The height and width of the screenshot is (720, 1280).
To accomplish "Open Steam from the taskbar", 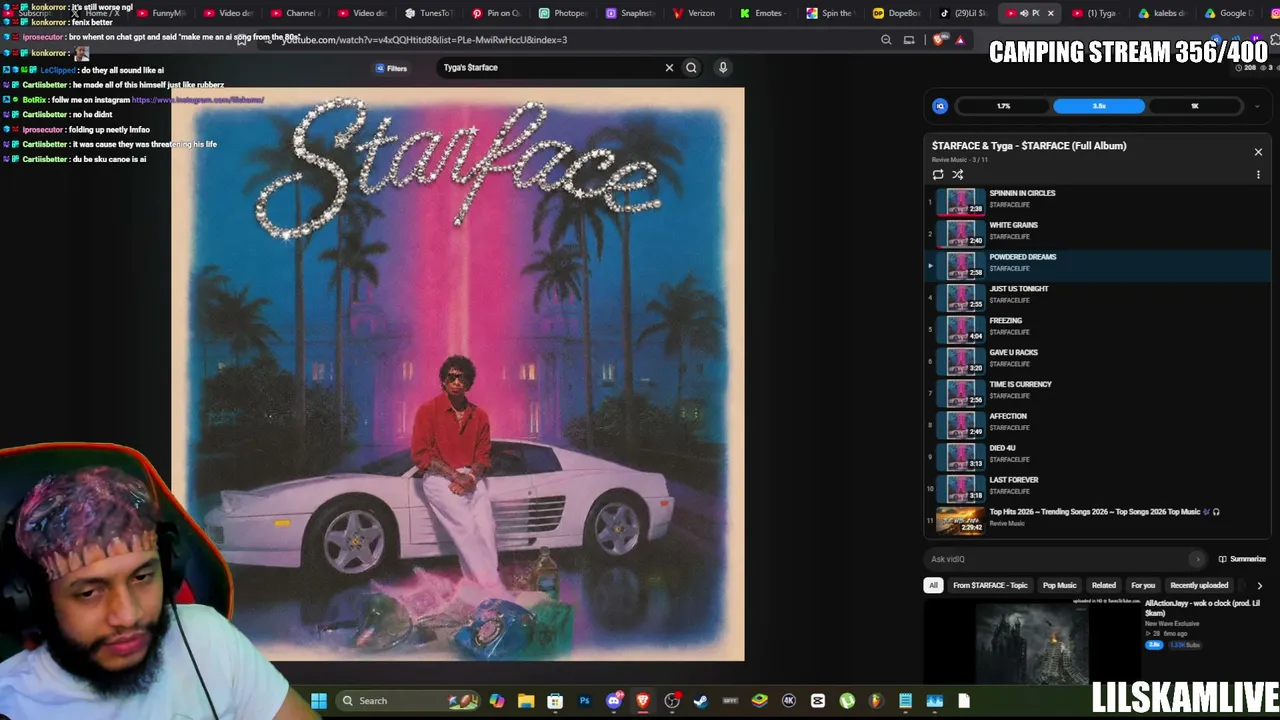I will point(701,701).
